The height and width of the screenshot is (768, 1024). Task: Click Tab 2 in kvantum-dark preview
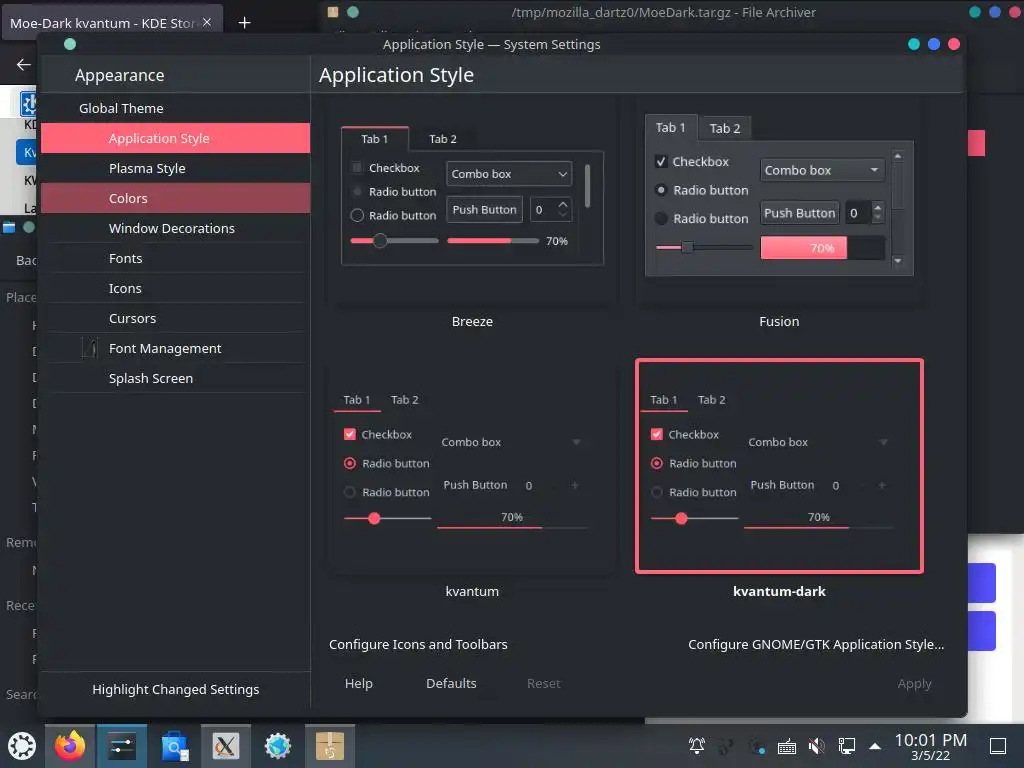(x=712, y=400)
